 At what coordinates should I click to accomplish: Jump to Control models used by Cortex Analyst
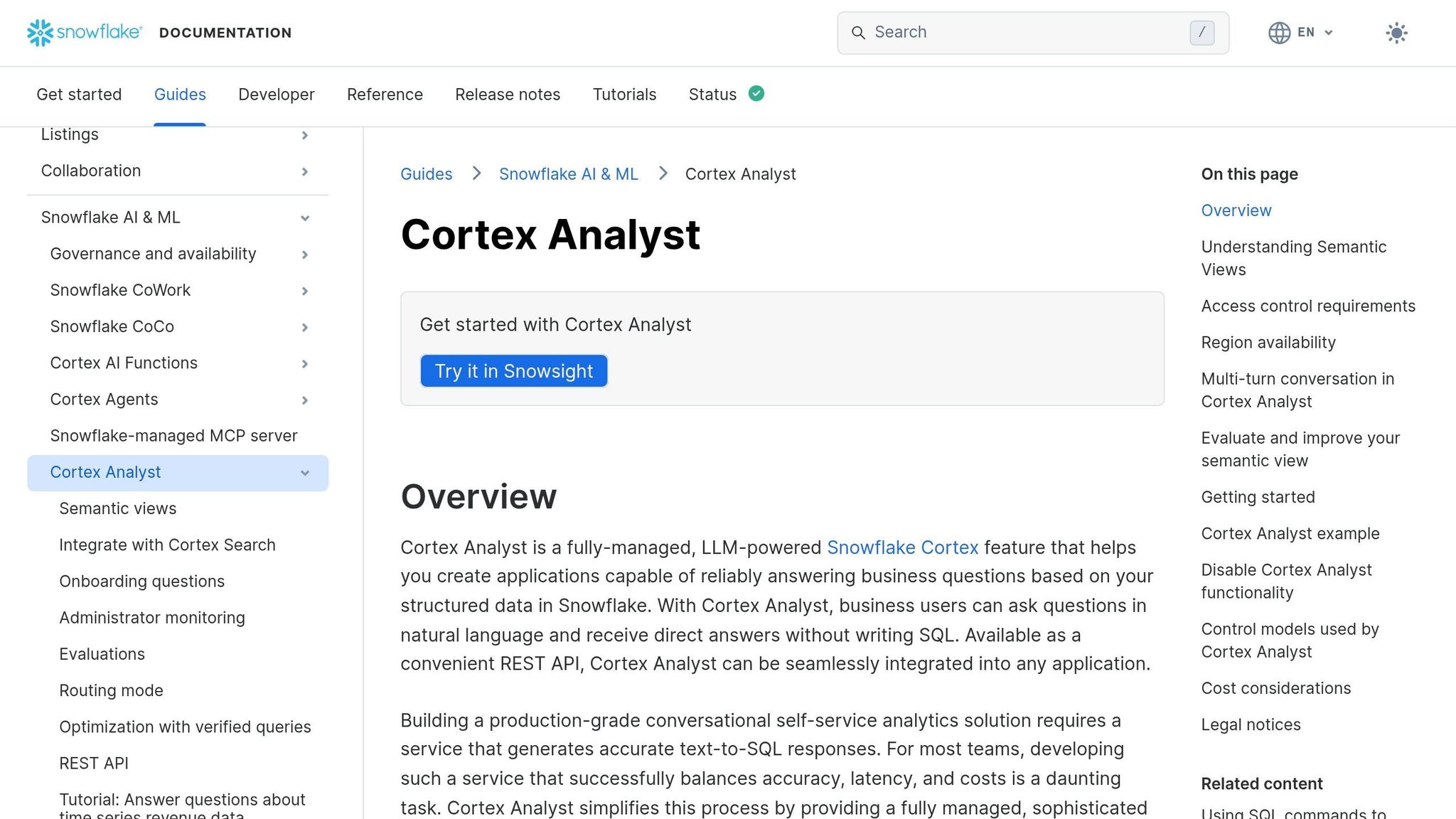click(x=1290, y=640)
